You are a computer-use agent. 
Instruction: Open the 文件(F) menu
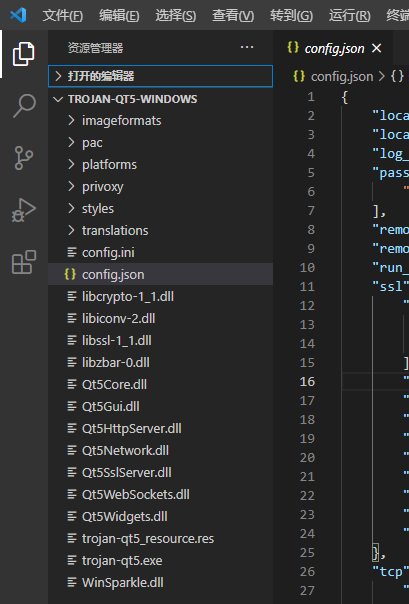(x=62, y=15)
